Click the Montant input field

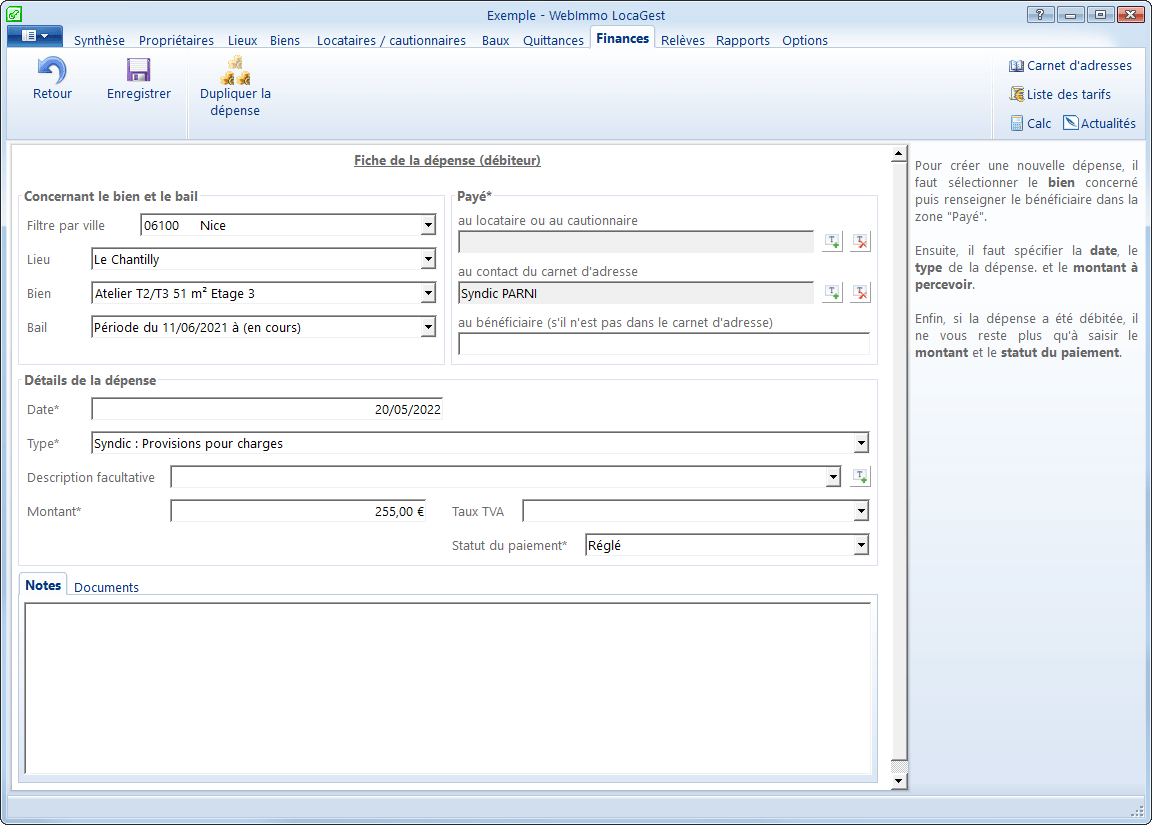click(x=298, y=512)
